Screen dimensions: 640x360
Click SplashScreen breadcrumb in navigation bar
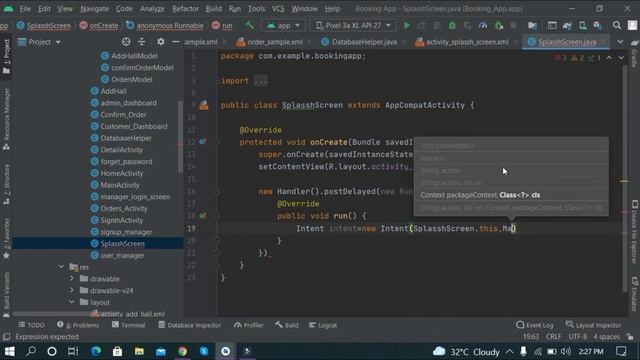(44, 25)
